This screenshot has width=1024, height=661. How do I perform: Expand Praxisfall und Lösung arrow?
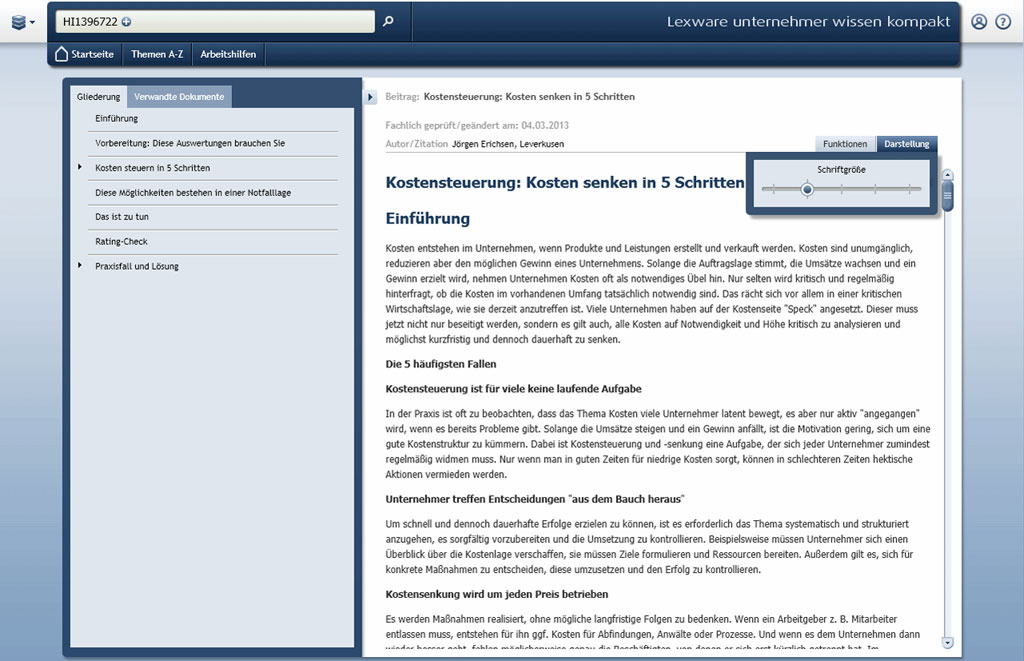(80, 265)
